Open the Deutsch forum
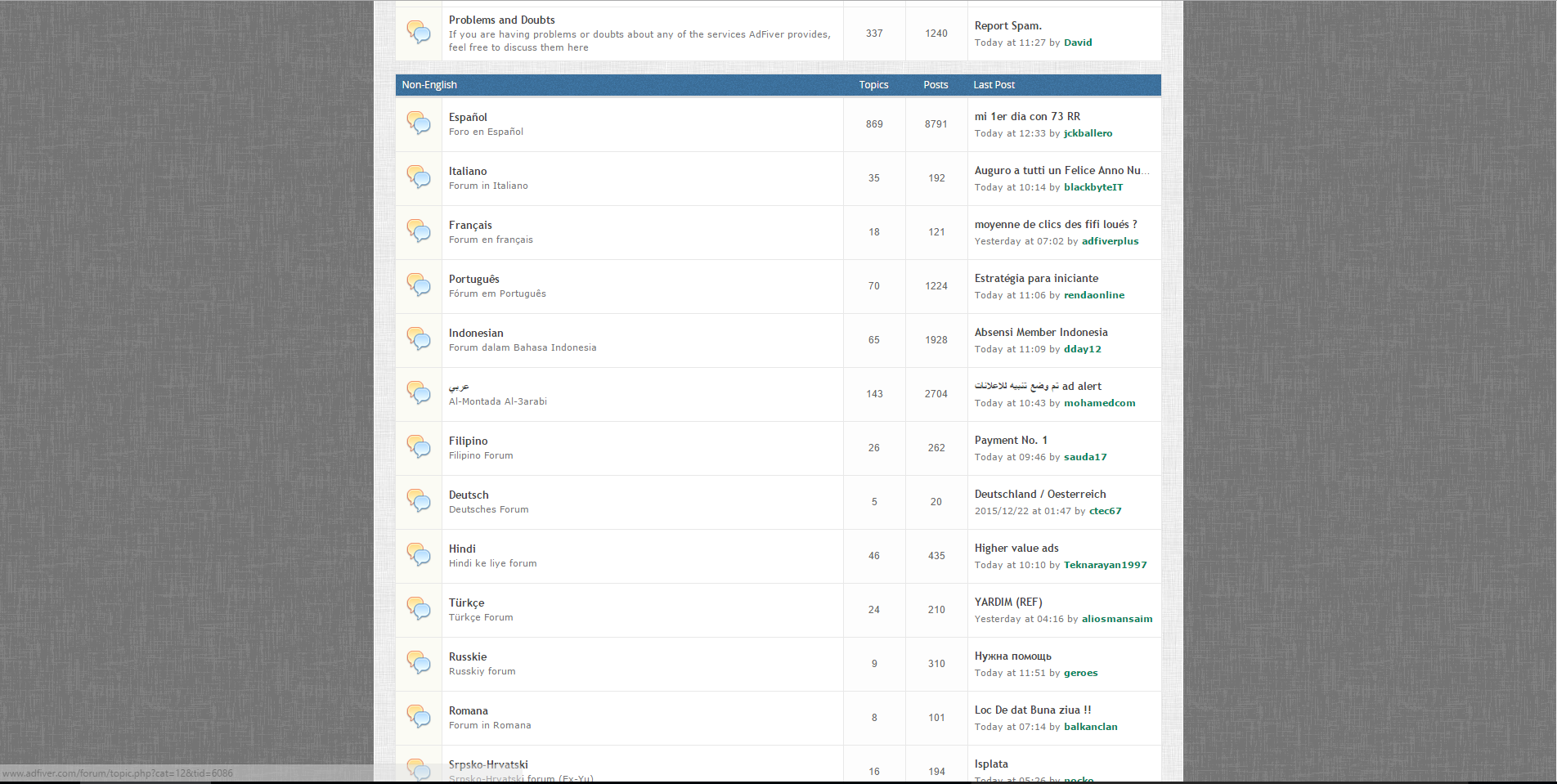The image size is (1557, 784). (x=469, y=495)
